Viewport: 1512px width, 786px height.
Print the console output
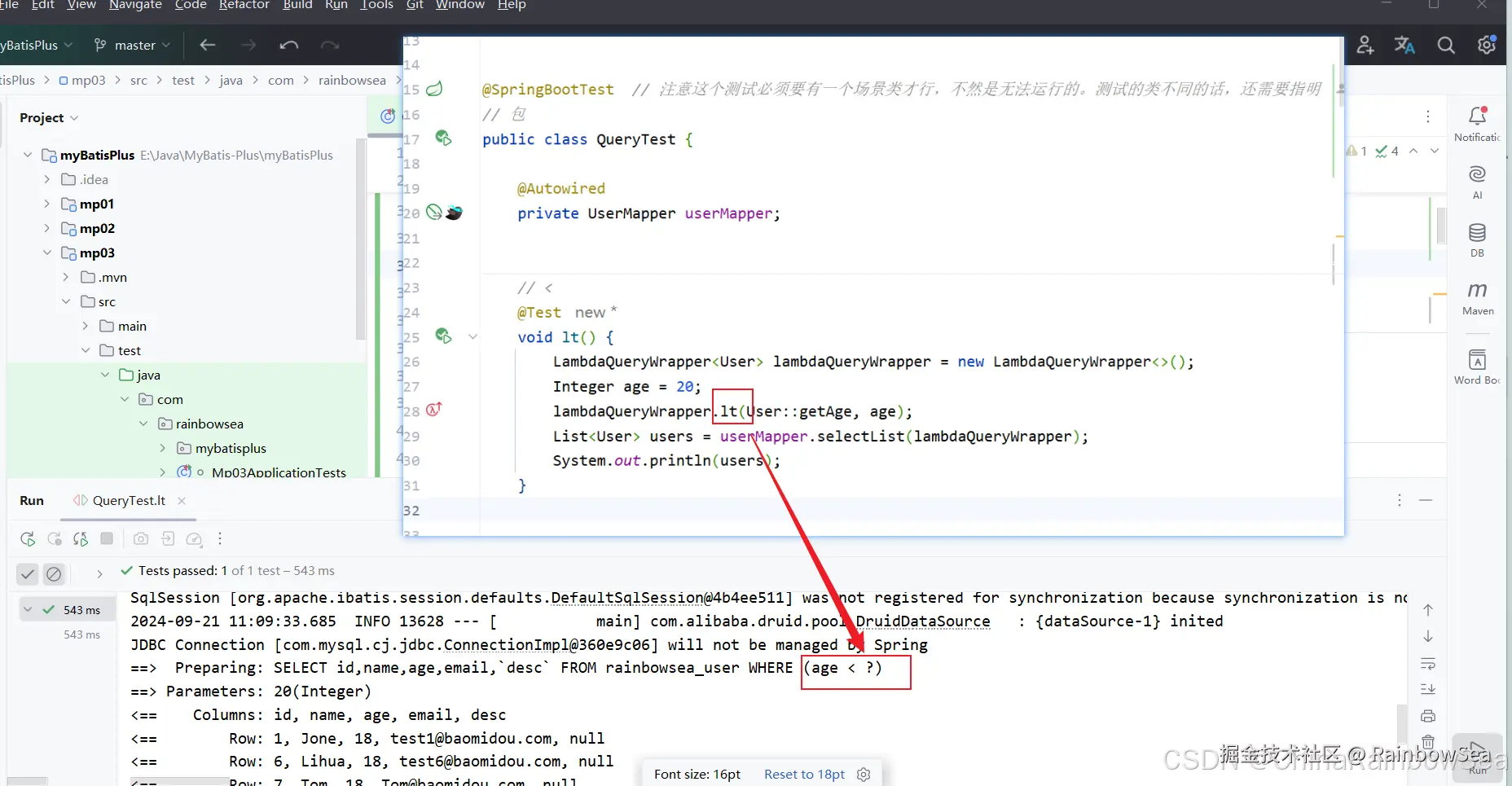[1428, 716]
